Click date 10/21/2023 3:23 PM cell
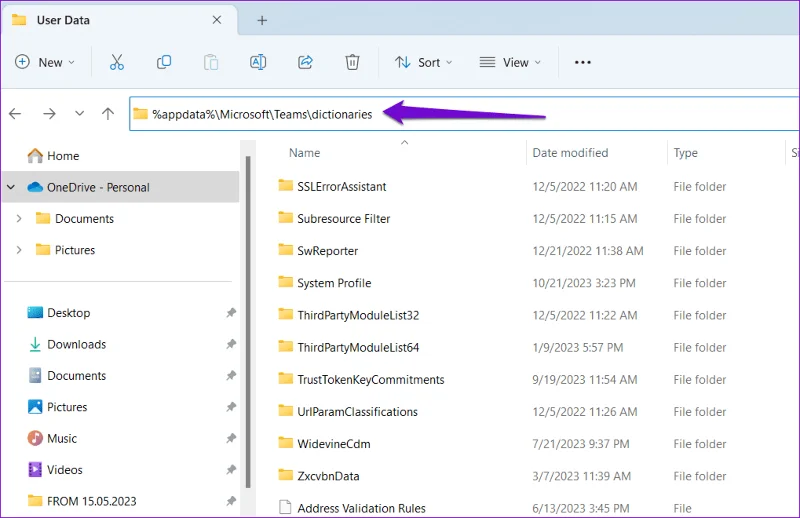This screenshot has height=518, width=800. click(584, 283)
